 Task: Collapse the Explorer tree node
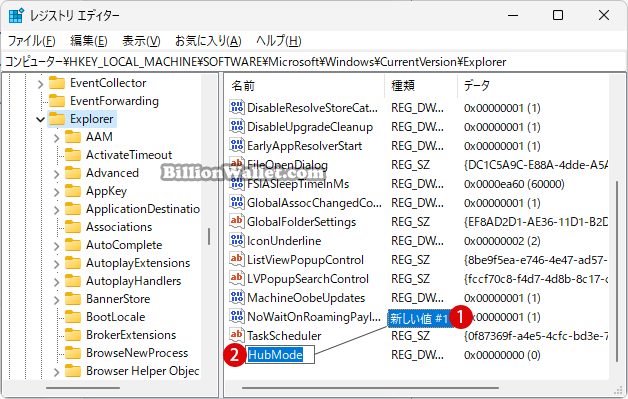coord(40,119)
